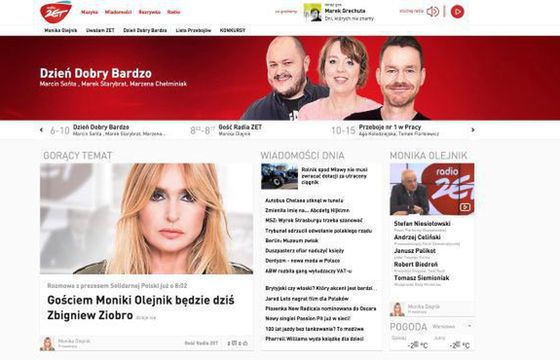The height and width of the screenshot is (360, 560).
Task: Click the left arrow of the schedule strip
Action: tap(41, 130)
